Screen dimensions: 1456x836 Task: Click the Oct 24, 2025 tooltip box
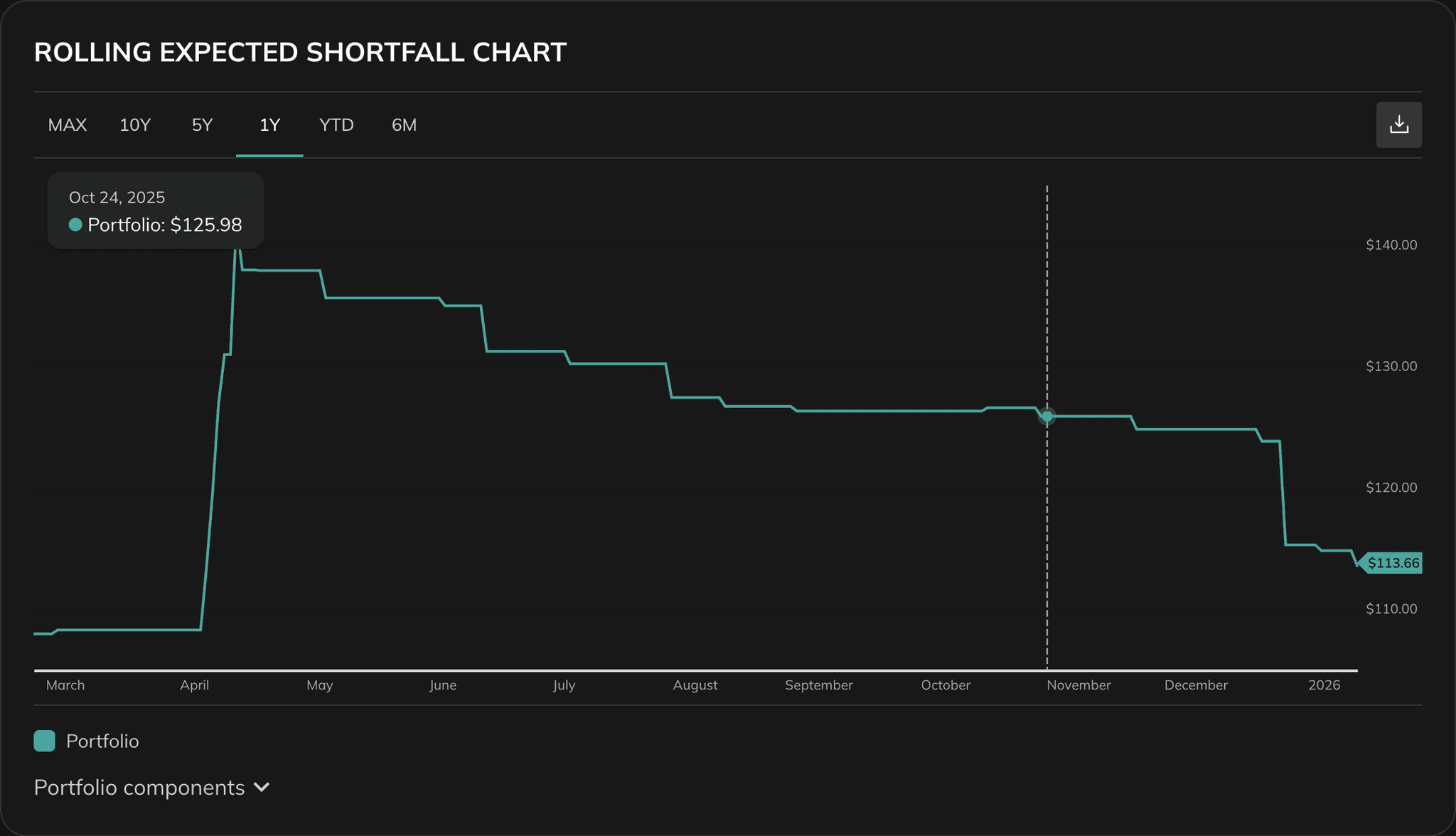[155, 210]
